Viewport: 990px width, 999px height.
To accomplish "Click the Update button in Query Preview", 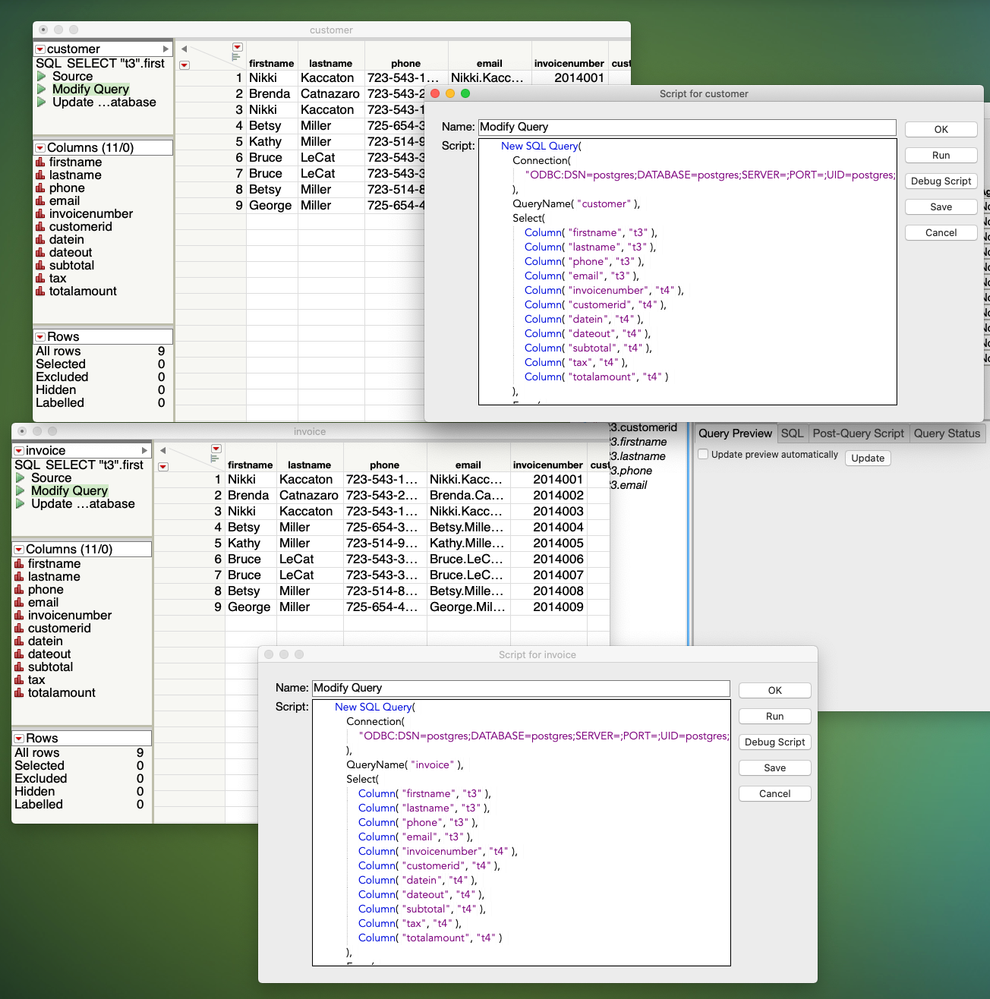I will coord(867,458).
